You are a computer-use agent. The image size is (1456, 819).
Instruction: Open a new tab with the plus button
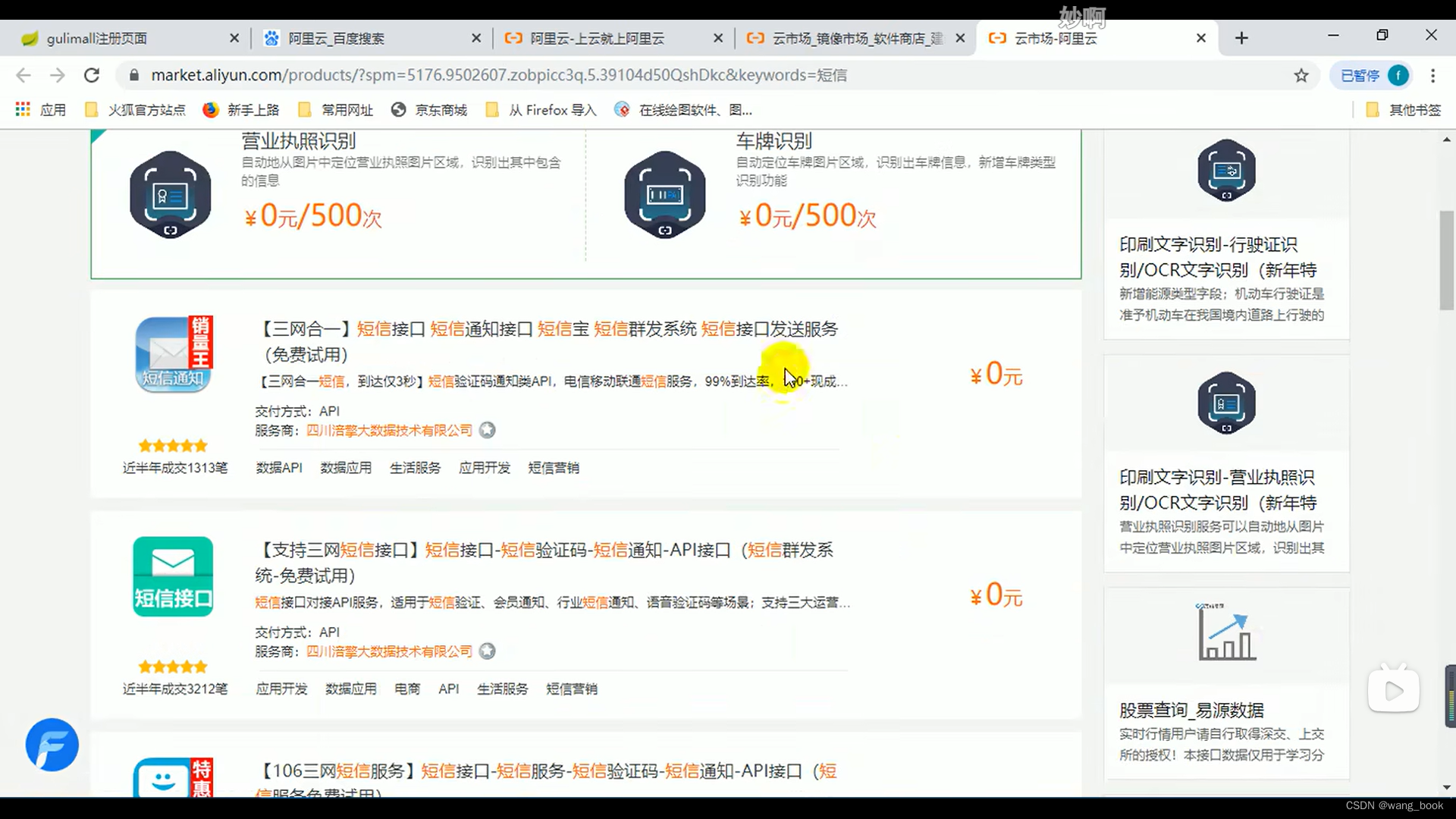click(1241, 38)
